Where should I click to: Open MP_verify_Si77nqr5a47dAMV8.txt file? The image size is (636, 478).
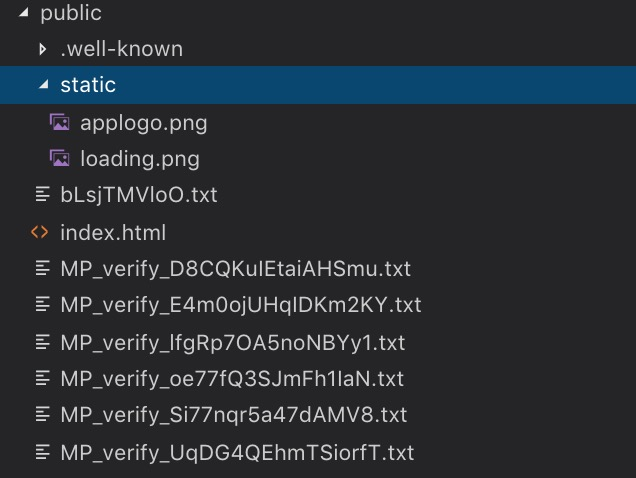[x=234, y=415]
